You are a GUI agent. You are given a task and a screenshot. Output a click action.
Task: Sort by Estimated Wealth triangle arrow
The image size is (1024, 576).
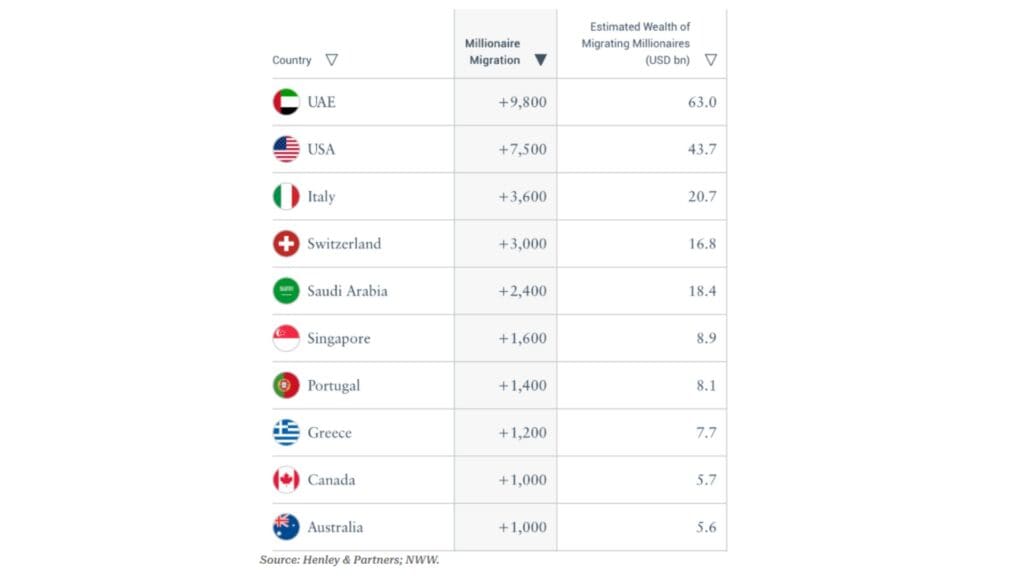tap(711, 59)
